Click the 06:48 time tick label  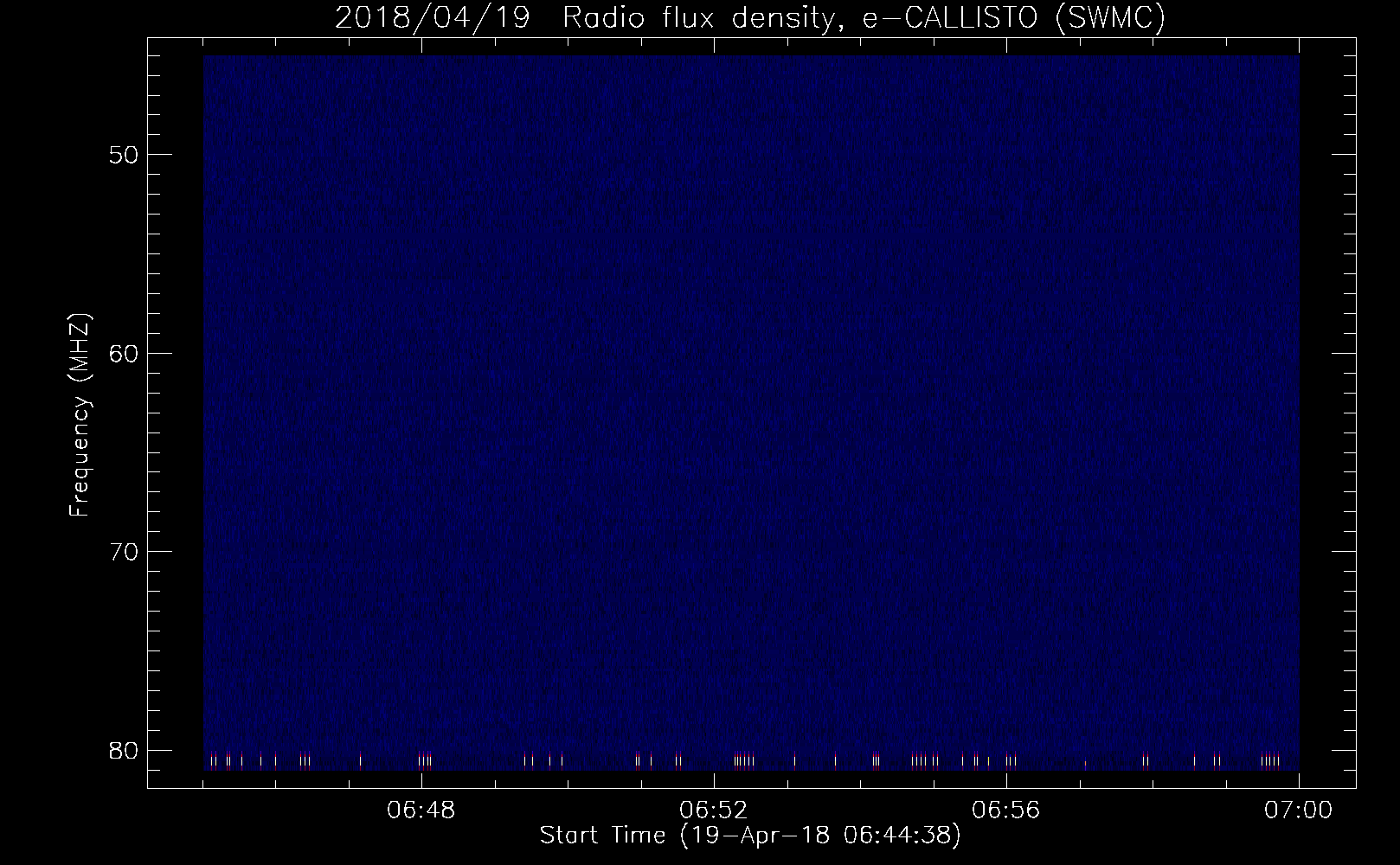pyautogui.click(x=421, y=811)
